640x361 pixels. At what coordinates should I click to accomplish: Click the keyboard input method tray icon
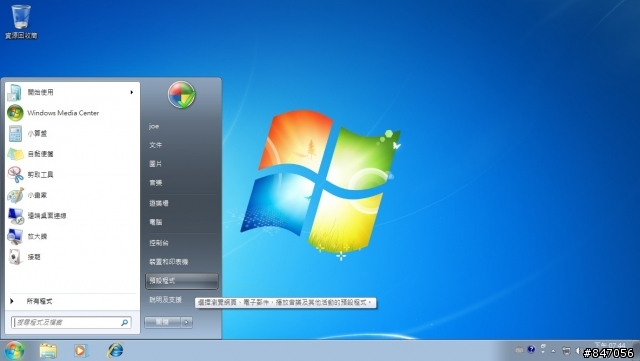click(x=519, y=350)
